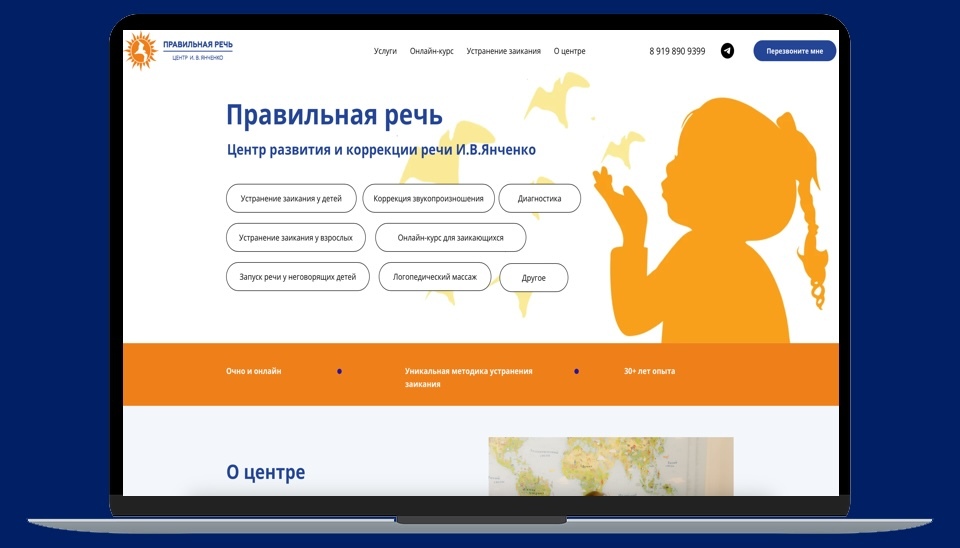960x548 pixels.
Task: Open the Услуги menu item
Action: (x=385, y=51)
